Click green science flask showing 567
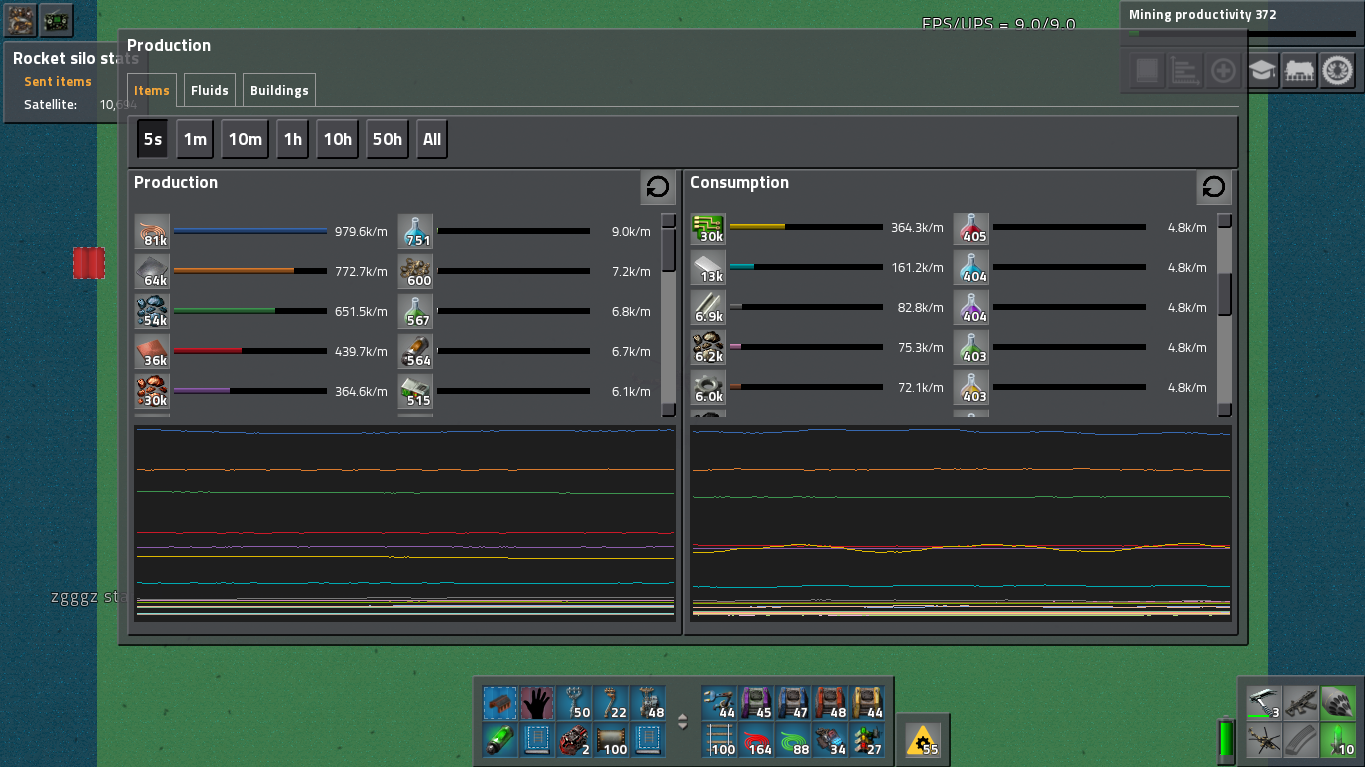This screenshot has width=1365, height=767. (x=416, y=311)
